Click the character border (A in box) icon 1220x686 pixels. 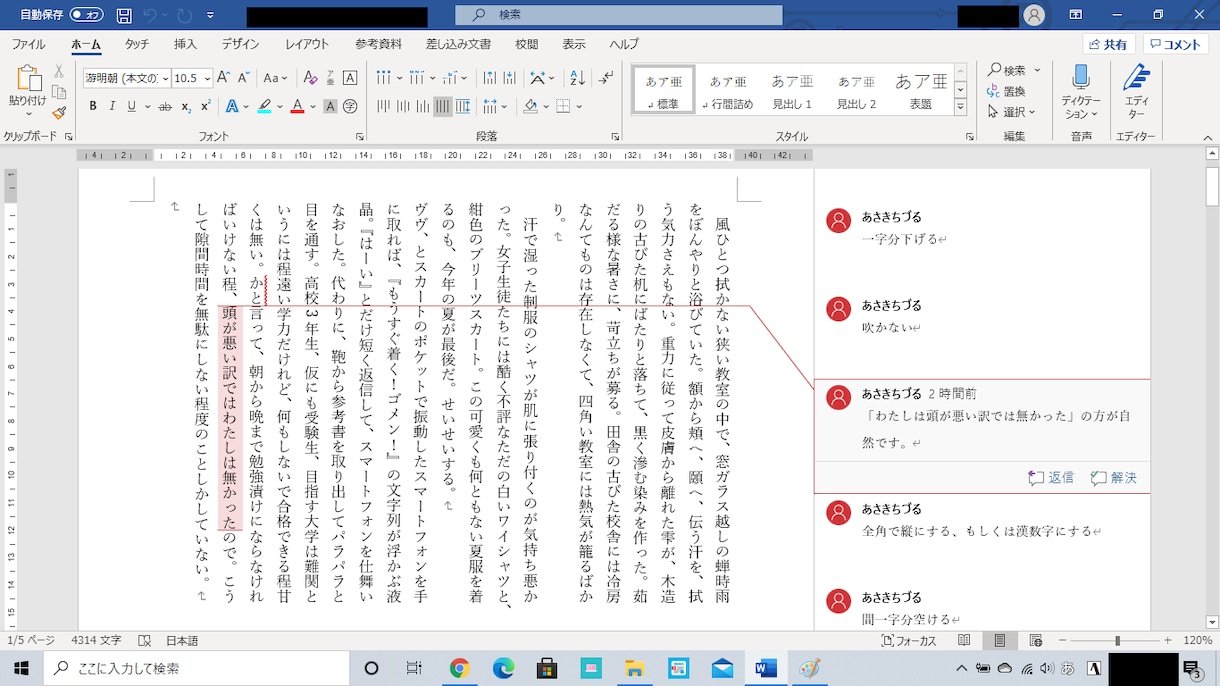(x=350, y=78)
